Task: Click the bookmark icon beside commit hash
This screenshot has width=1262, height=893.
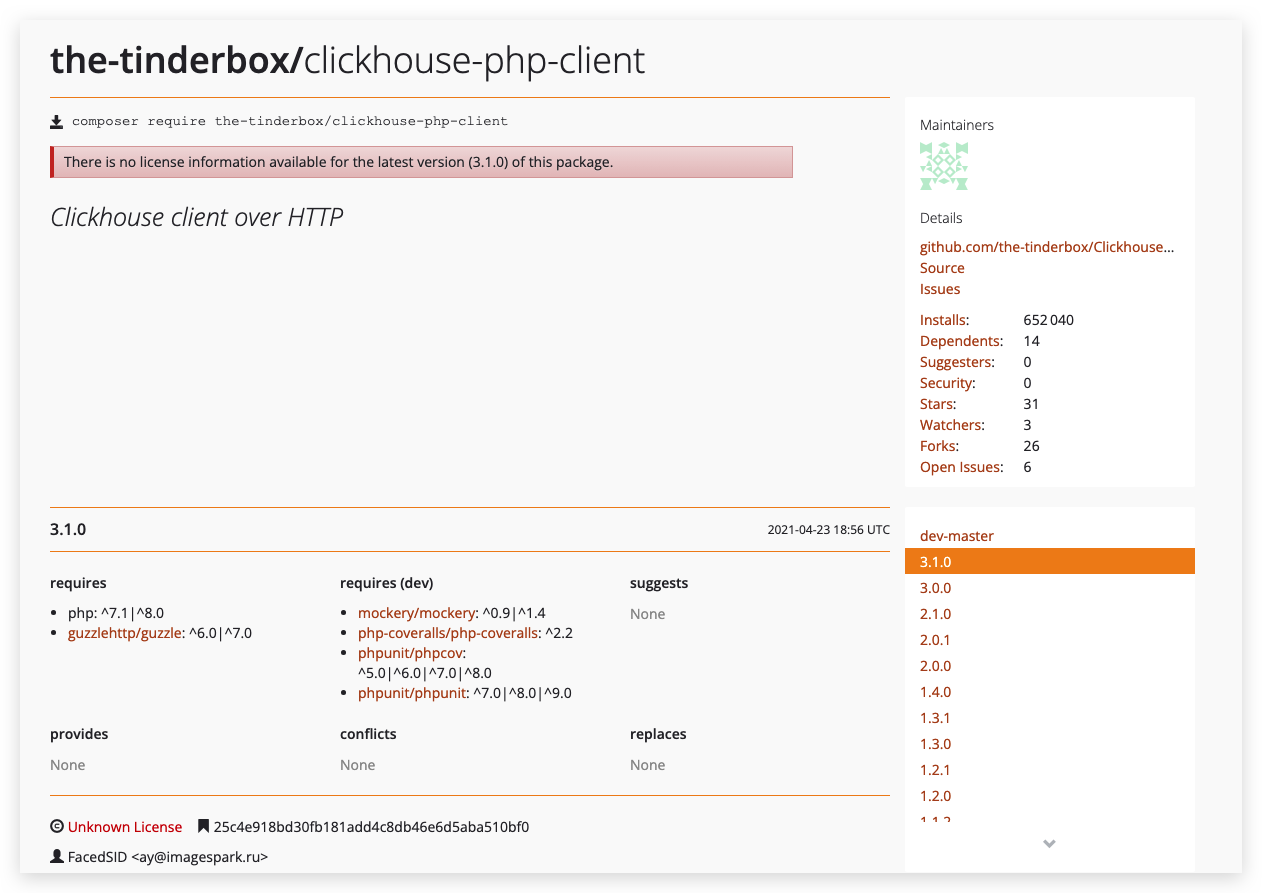Action: (203, 827)
